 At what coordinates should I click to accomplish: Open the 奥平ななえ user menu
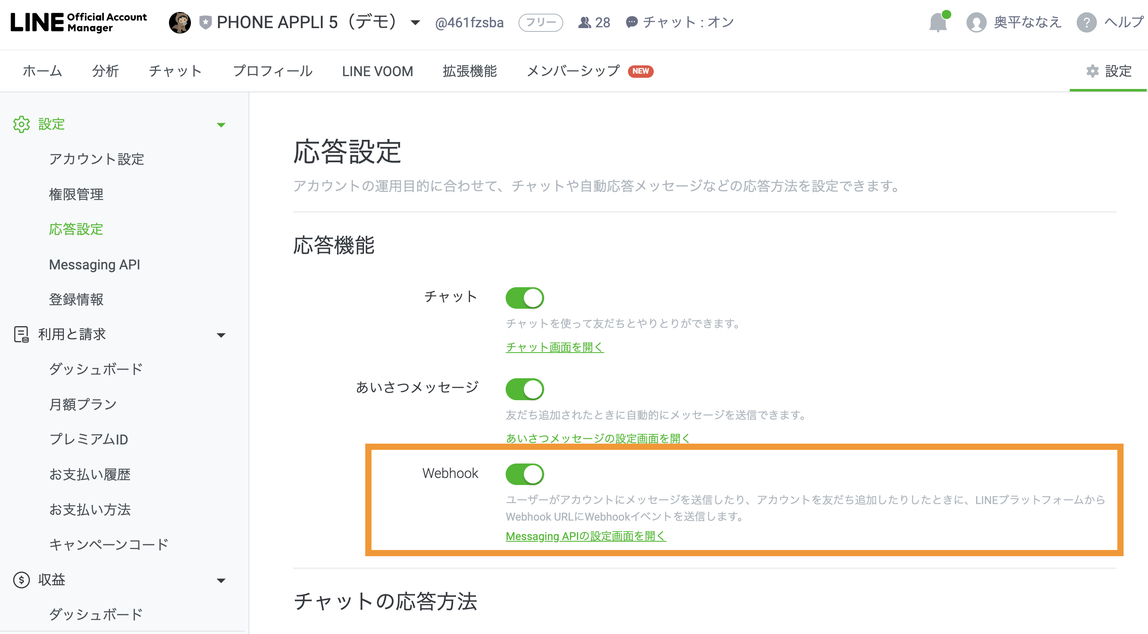pos(1027,23)
